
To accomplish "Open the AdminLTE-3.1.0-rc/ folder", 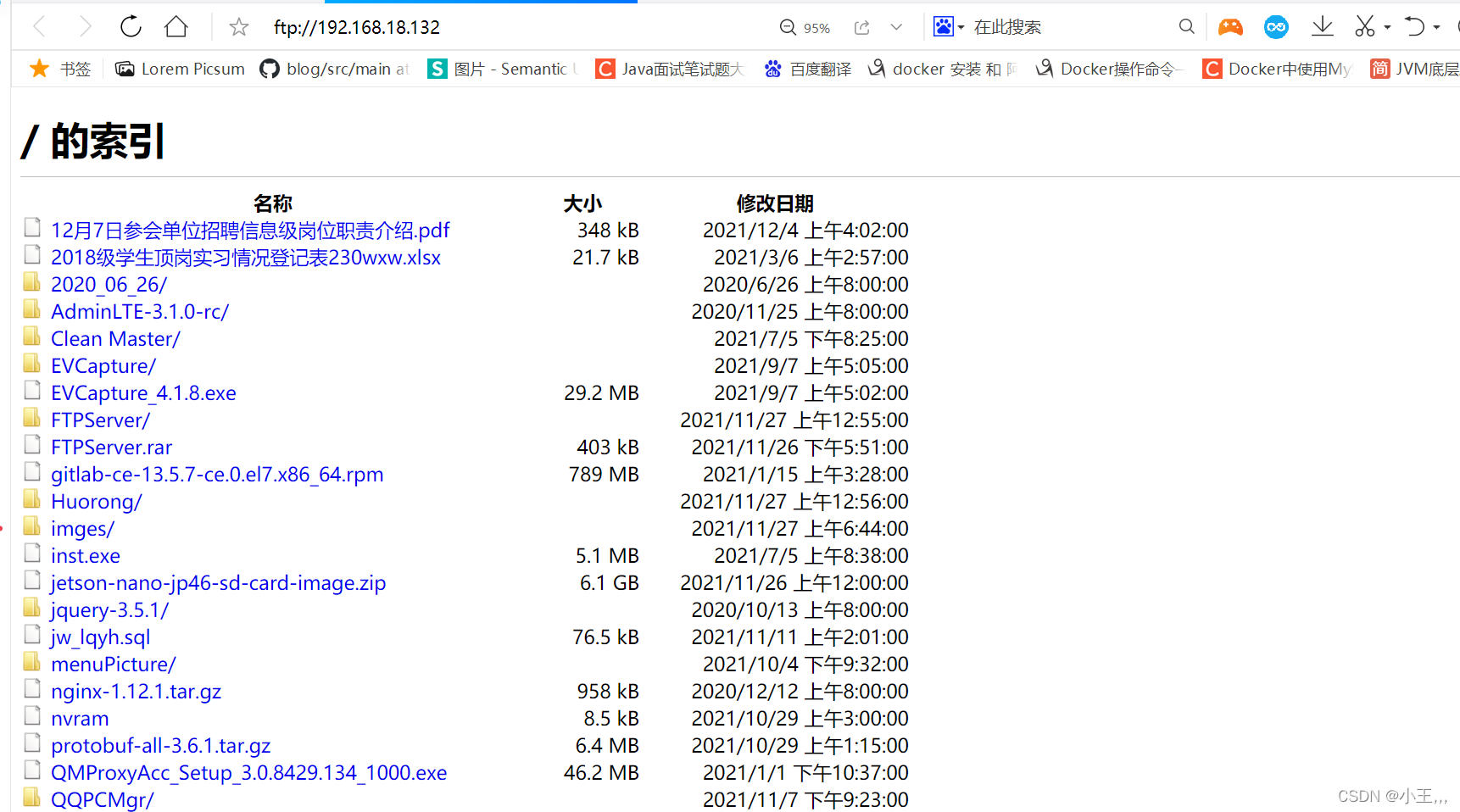I will [140, 312].
